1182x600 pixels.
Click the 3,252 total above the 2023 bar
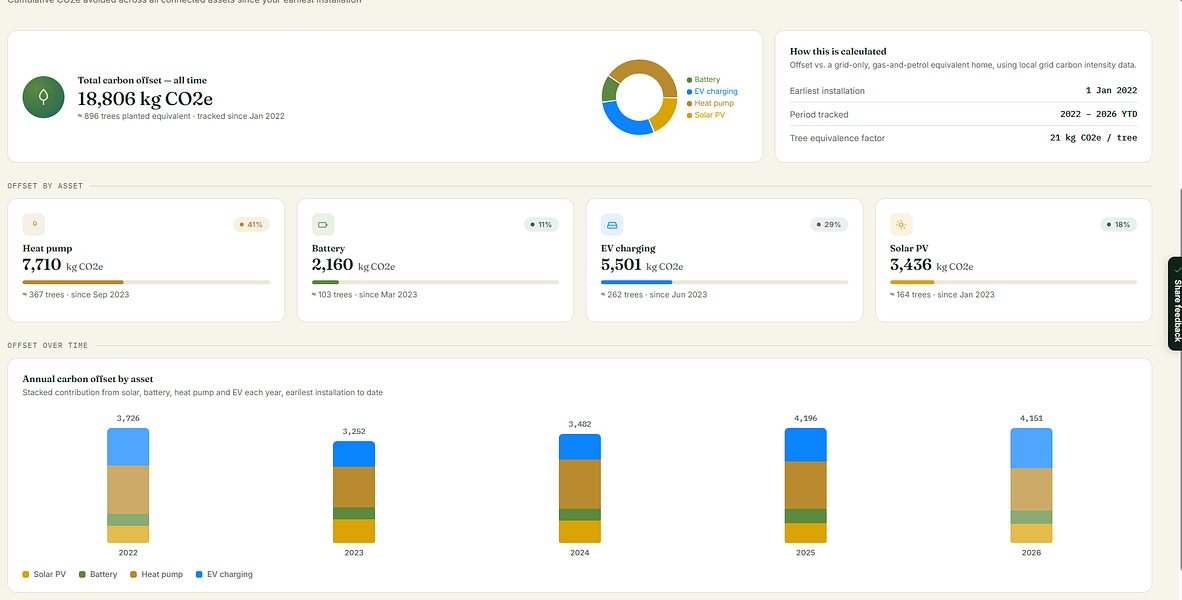pyautogui.click(x=354, y=432)
